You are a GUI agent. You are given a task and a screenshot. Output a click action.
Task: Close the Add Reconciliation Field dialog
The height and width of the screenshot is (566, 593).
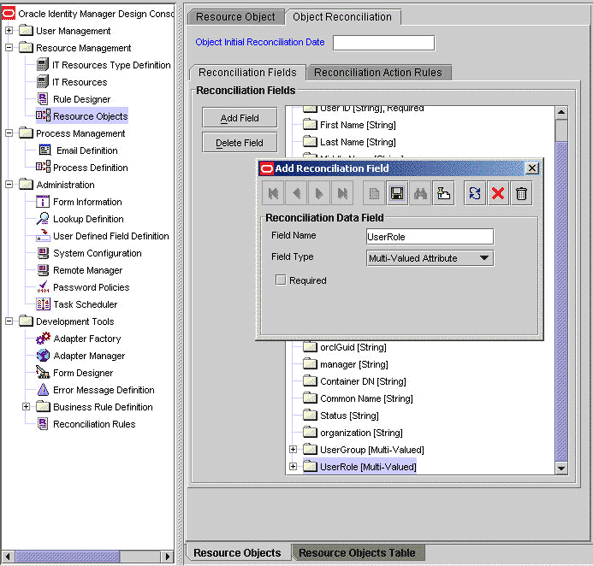point(532,168)
